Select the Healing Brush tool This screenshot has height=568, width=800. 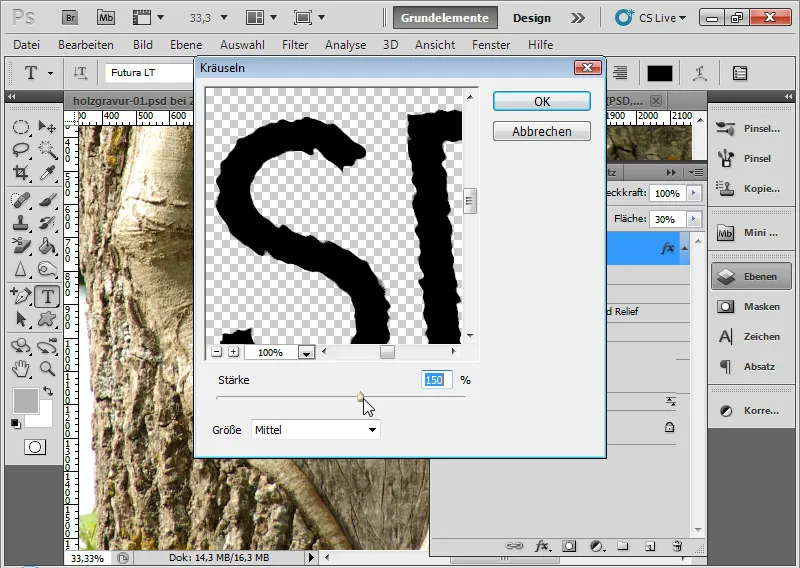tap(20, 200)
